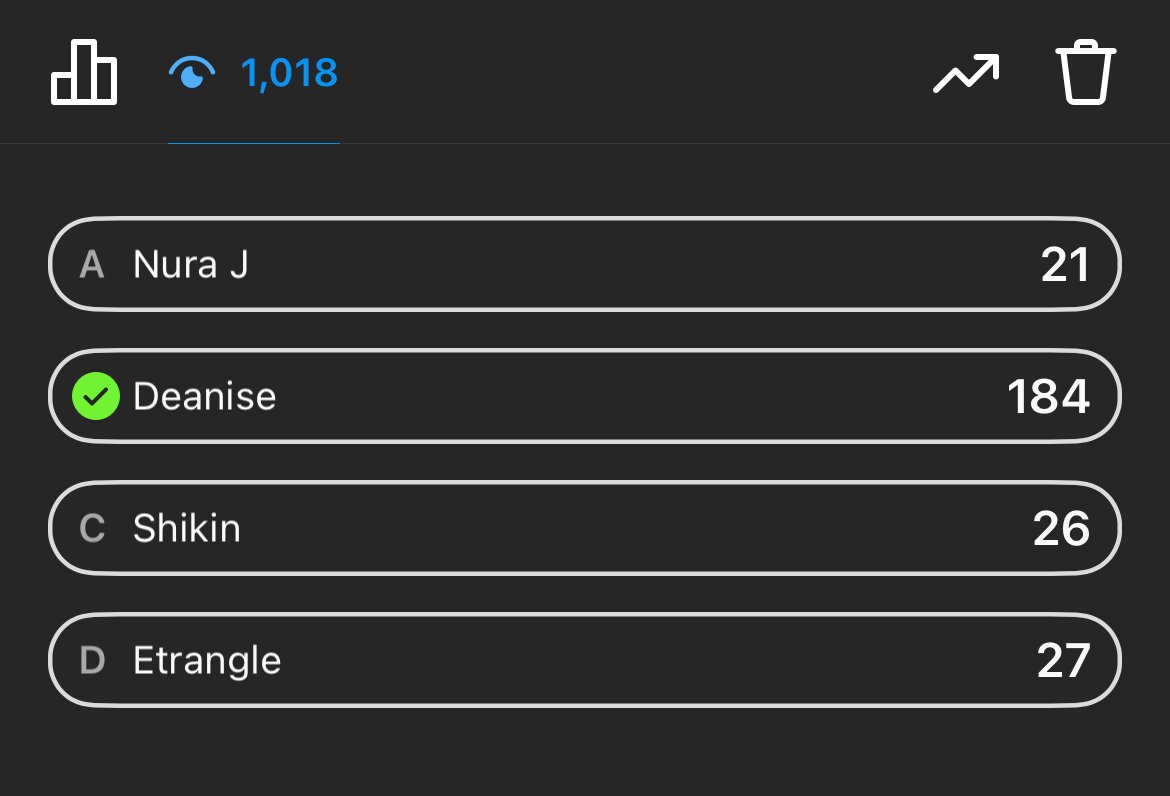Open the trending arrow insights icon

point(966,74)
